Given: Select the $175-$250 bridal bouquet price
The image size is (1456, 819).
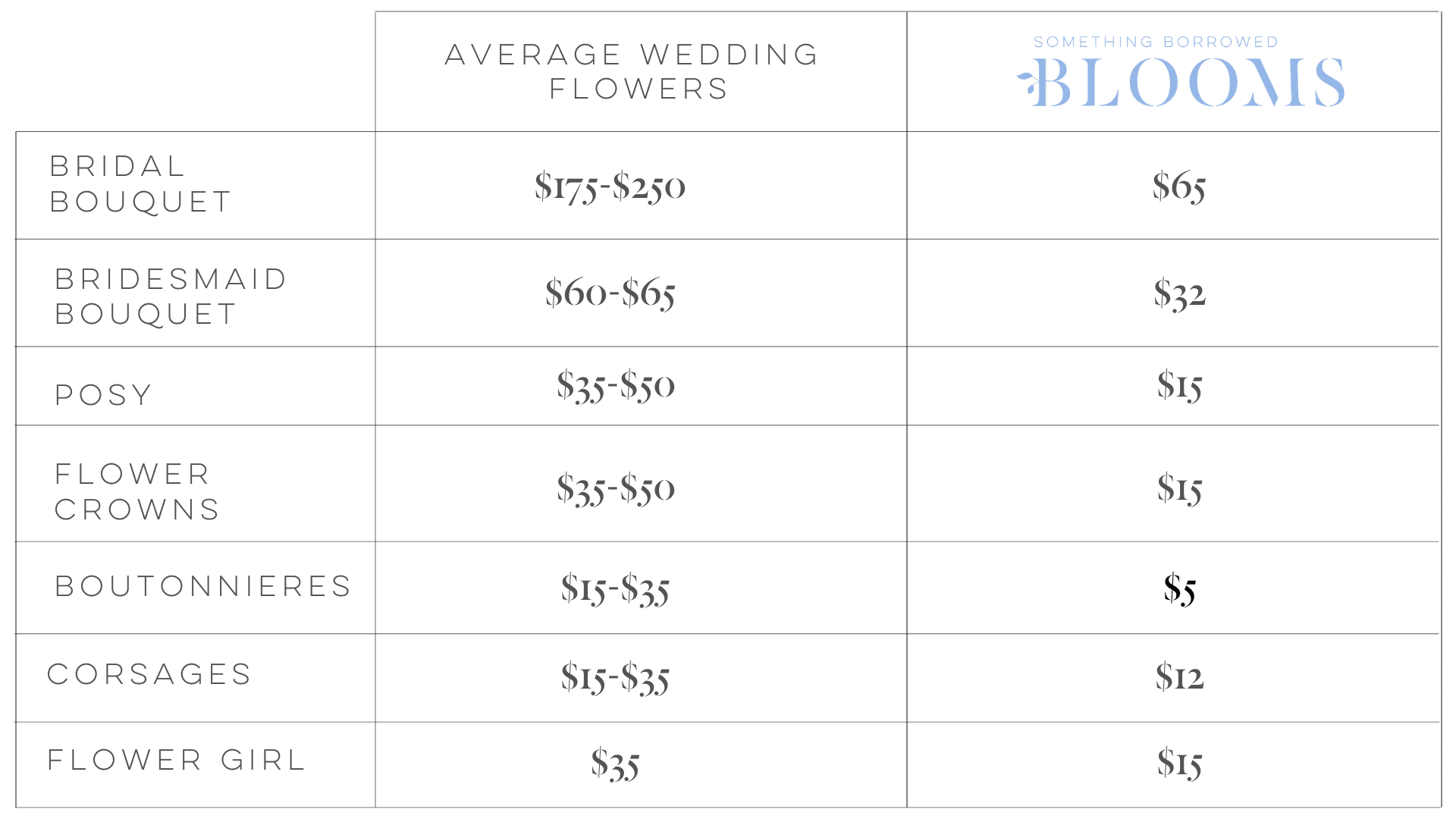Looking at the screenshot, I should point(610,187).
